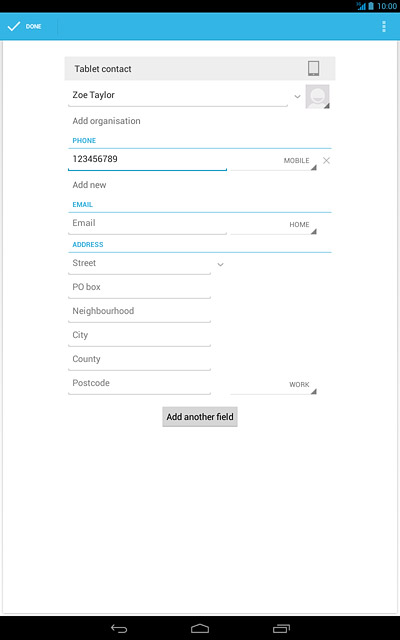The height and width of the screenshot is (640, 400).
Task: Tap the Android home navigation button
Action: 200,629
